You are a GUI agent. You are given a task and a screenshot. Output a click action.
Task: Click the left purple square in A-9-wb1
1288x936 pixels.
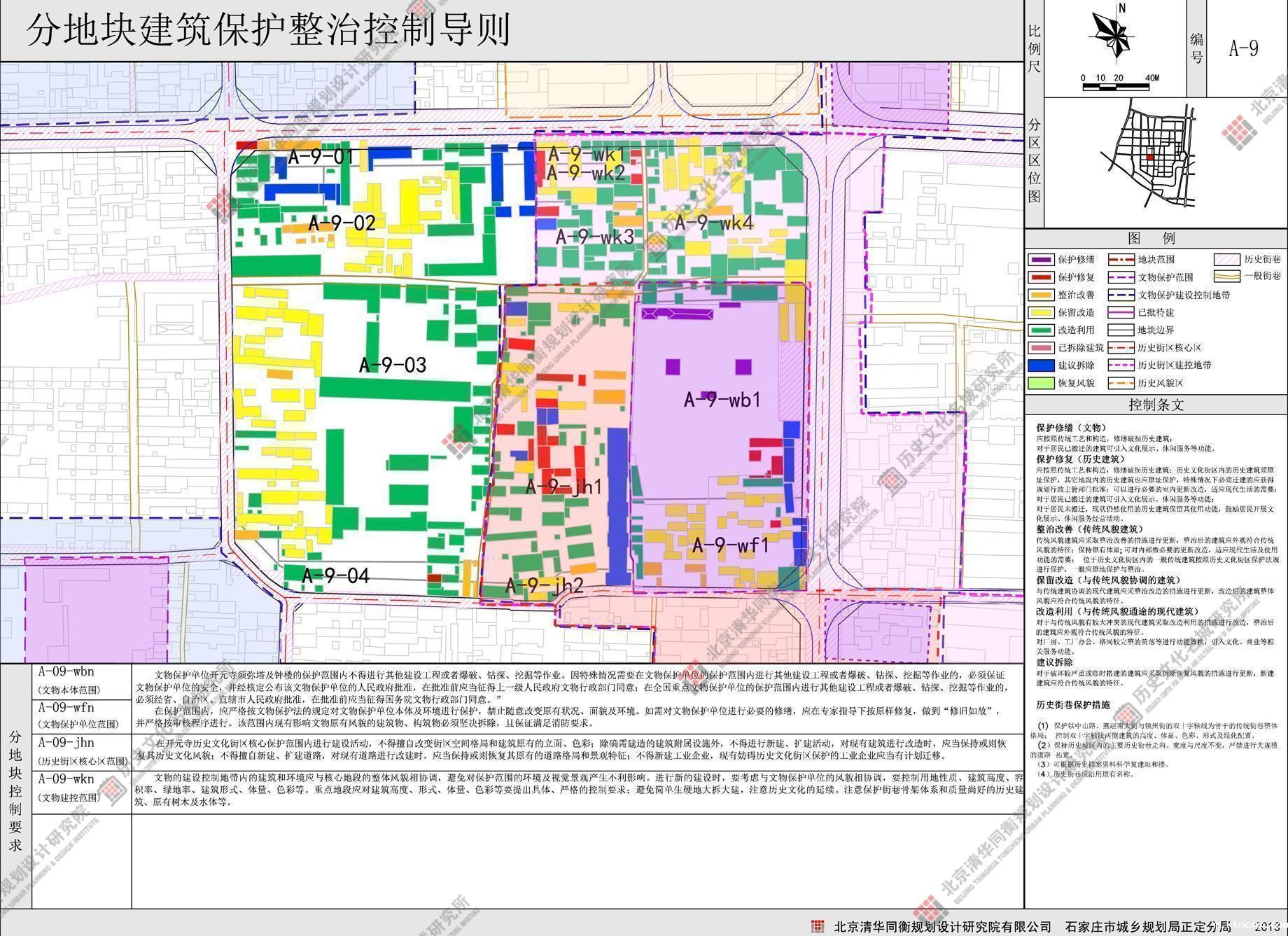[x=672, y=367]
